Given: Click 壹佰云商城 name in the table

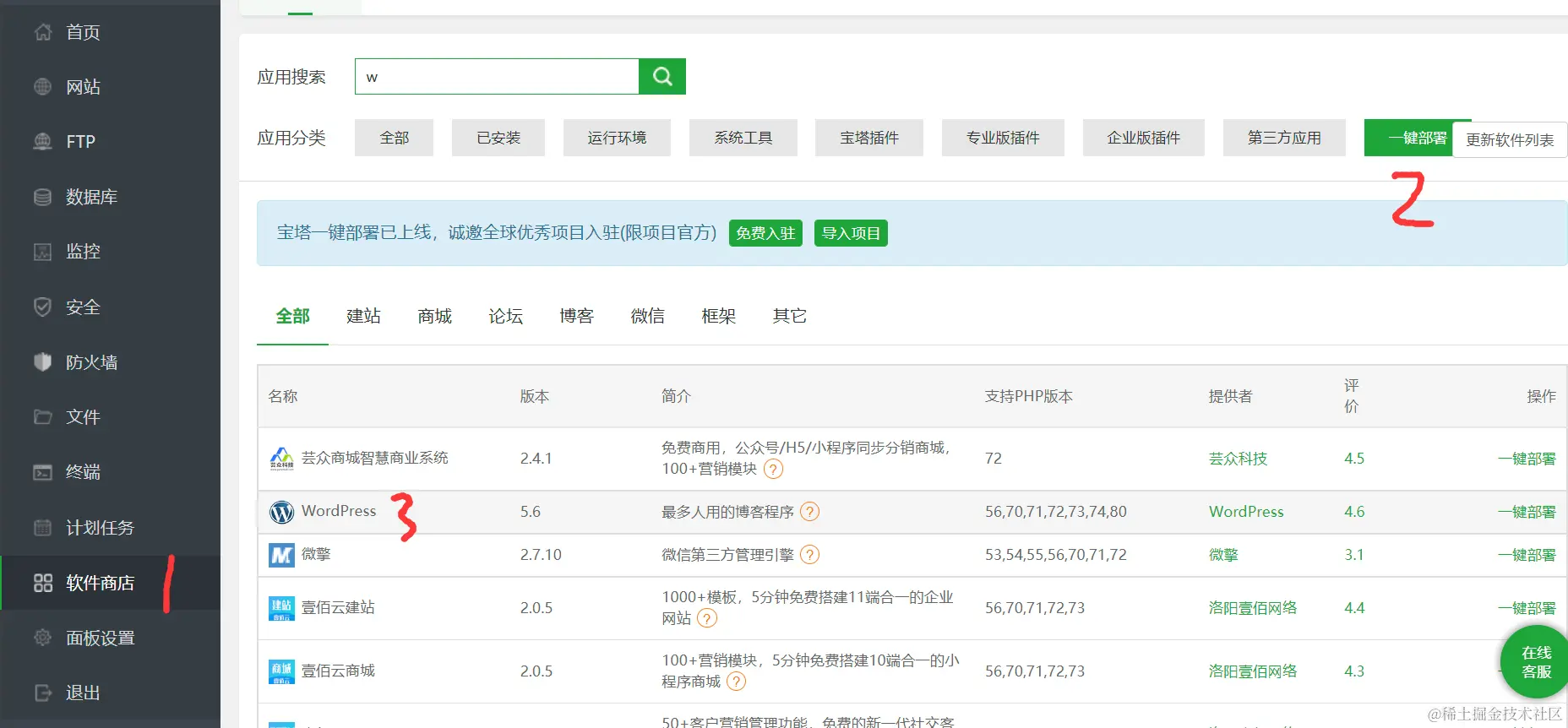Looking at the screenshot, I should point(338,671).
